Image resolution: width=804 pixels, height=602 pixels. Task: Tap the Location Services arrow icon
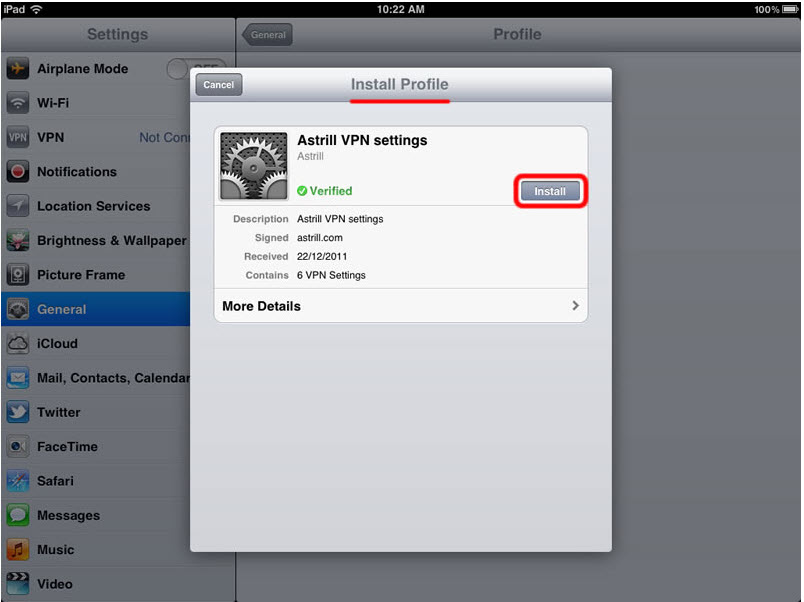coord(18,206)
